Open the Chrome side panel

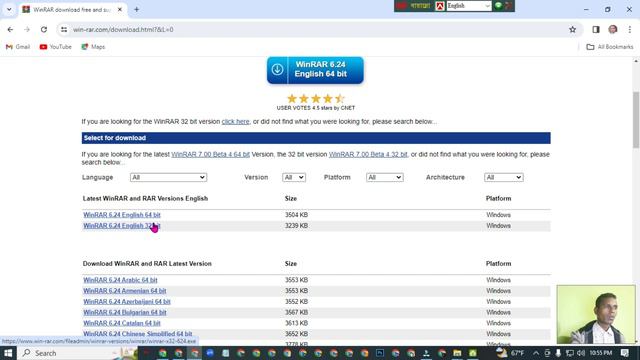[x=596, y=29]
